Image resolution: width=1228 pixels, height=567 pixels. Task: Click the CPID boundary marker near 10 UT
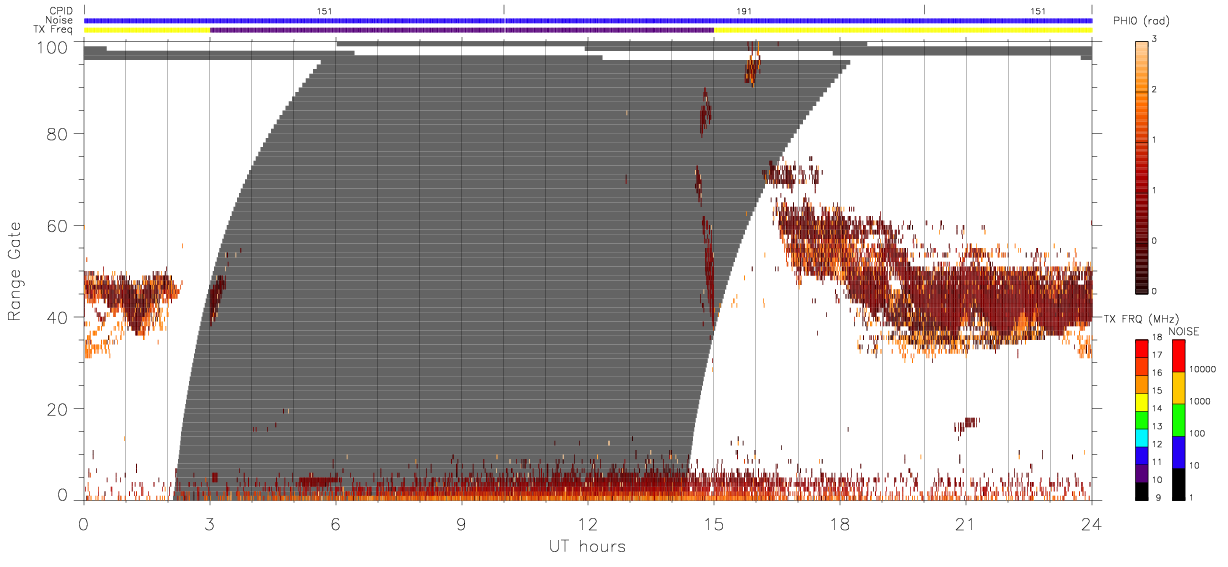504,10
